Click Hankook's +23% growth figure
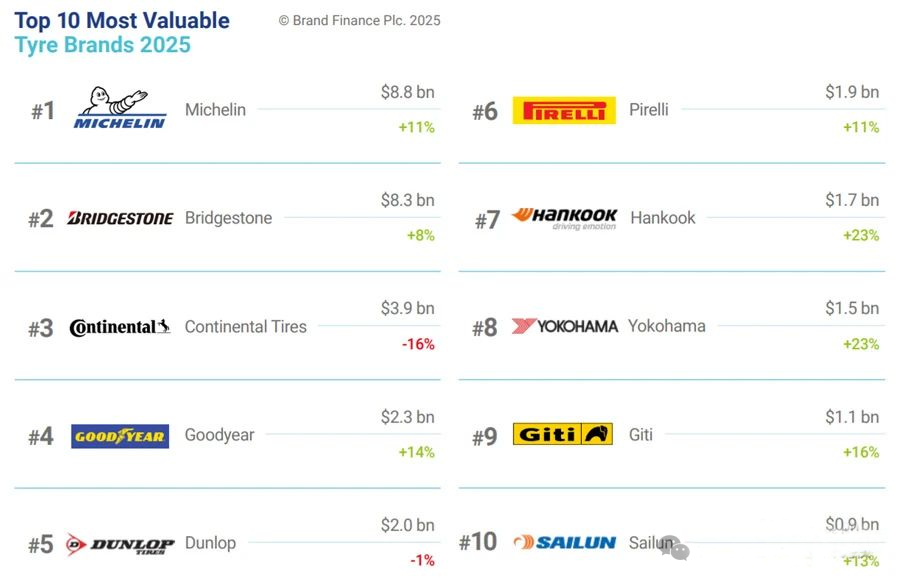Viewport: 900px width, 583px height. coord(861,235)
